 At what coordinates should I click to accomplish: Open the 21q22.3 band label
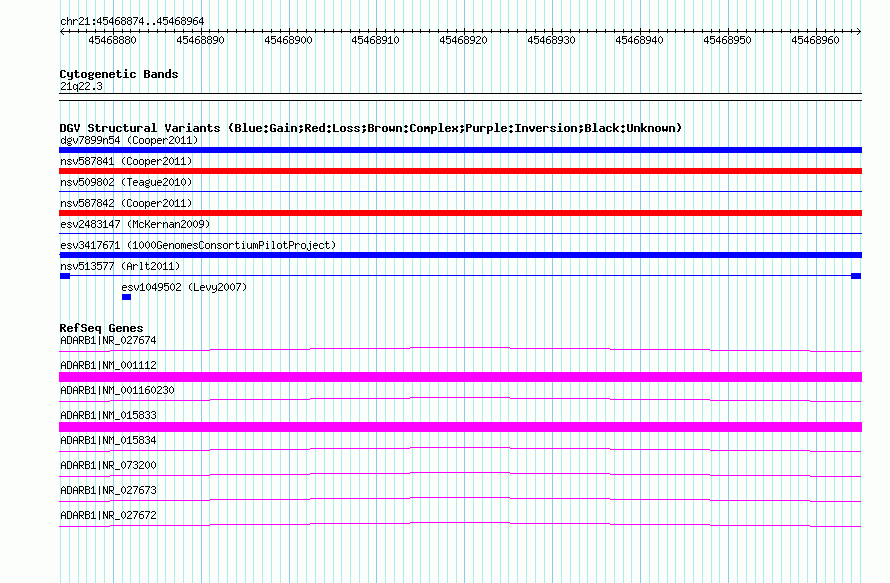pyautogui.click(x=81, y=86)
